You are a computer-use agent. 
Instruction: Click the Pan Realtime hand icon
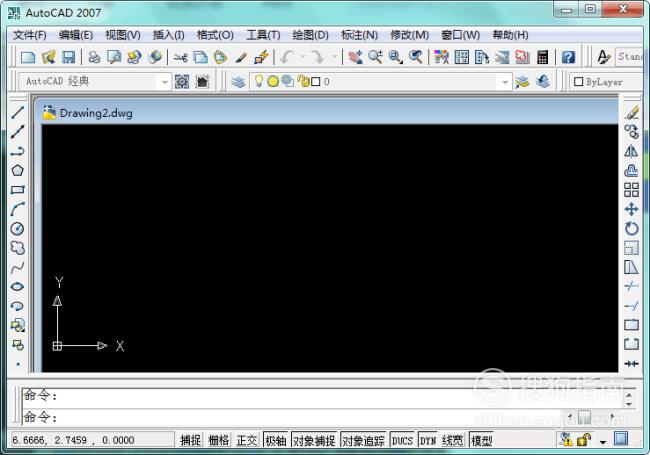pos(355,57)
